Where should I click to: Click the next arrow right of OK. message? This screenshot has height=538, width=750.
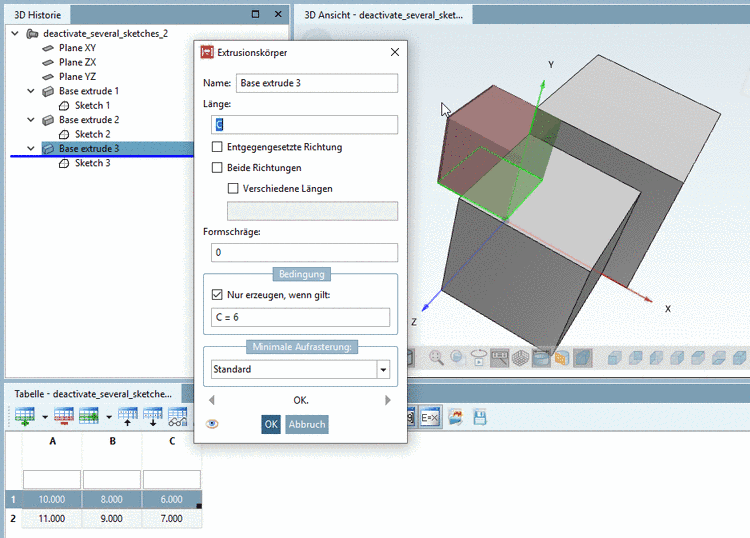pos(387,400)
